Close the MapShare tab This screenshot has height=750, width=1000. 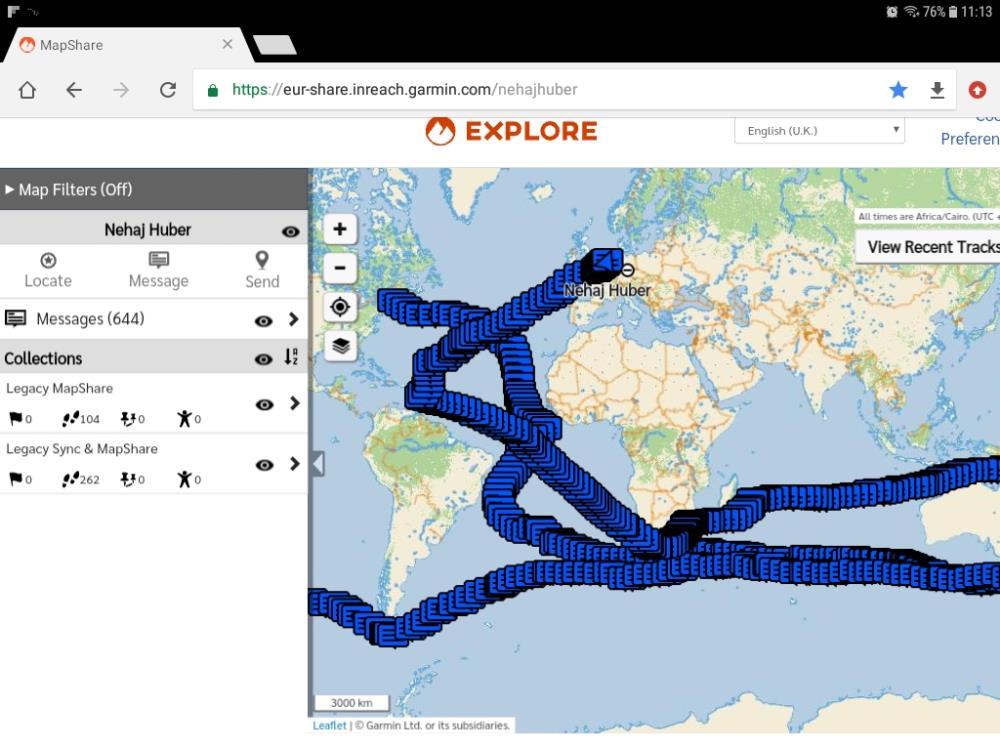tap(227, 44)
